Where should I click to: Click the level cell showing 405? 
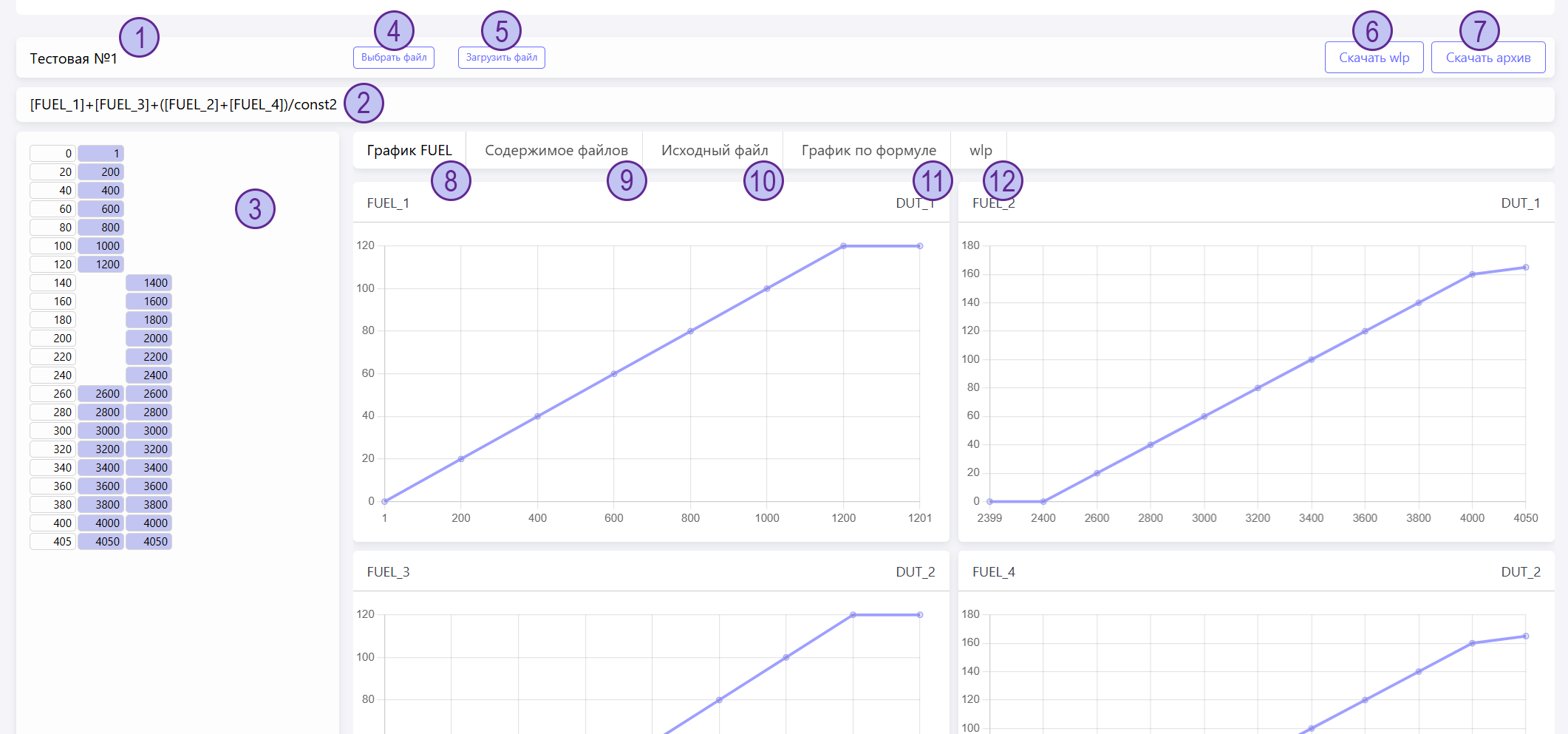52,542
